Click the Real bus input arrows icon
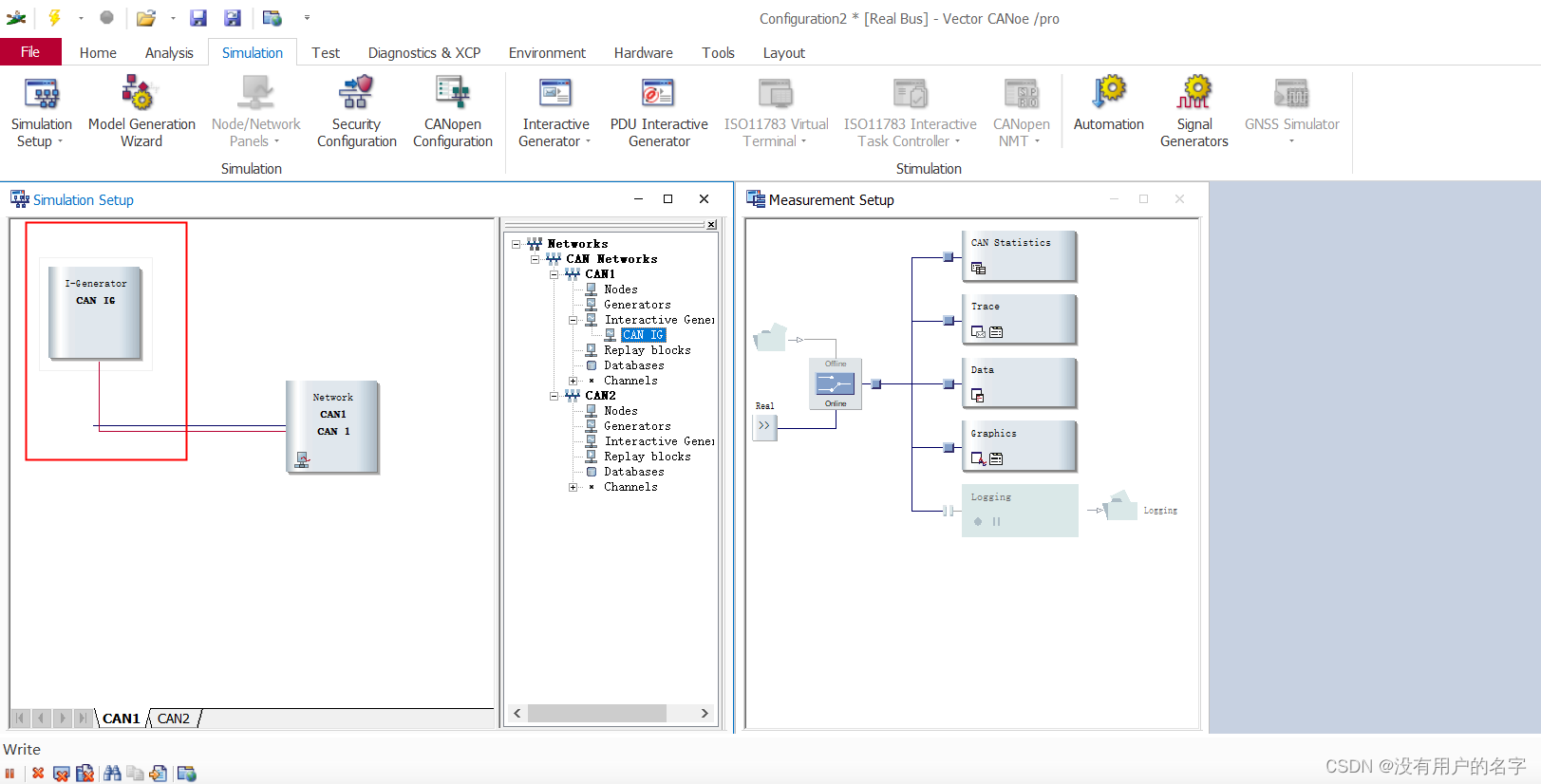 [764, 426]
